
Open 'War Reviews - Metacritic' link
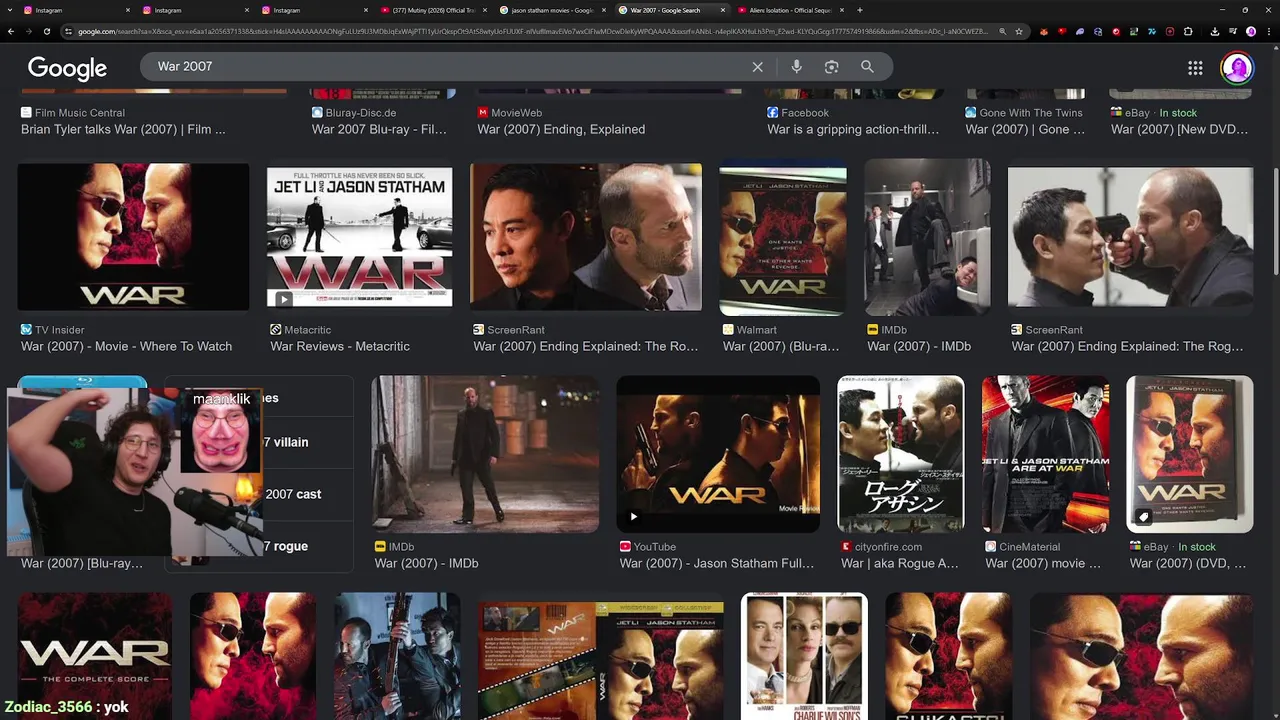pos(340,346)
